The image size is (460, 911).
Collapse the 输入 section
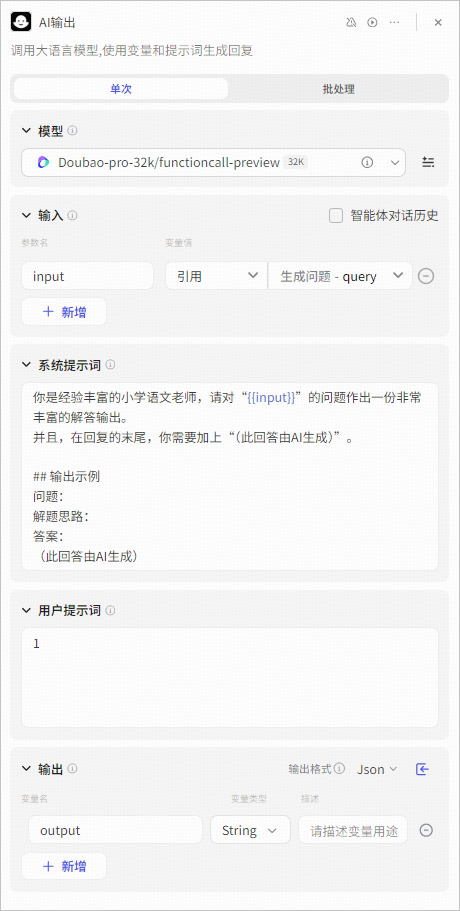pyautogui.click(x=26, y=216)
